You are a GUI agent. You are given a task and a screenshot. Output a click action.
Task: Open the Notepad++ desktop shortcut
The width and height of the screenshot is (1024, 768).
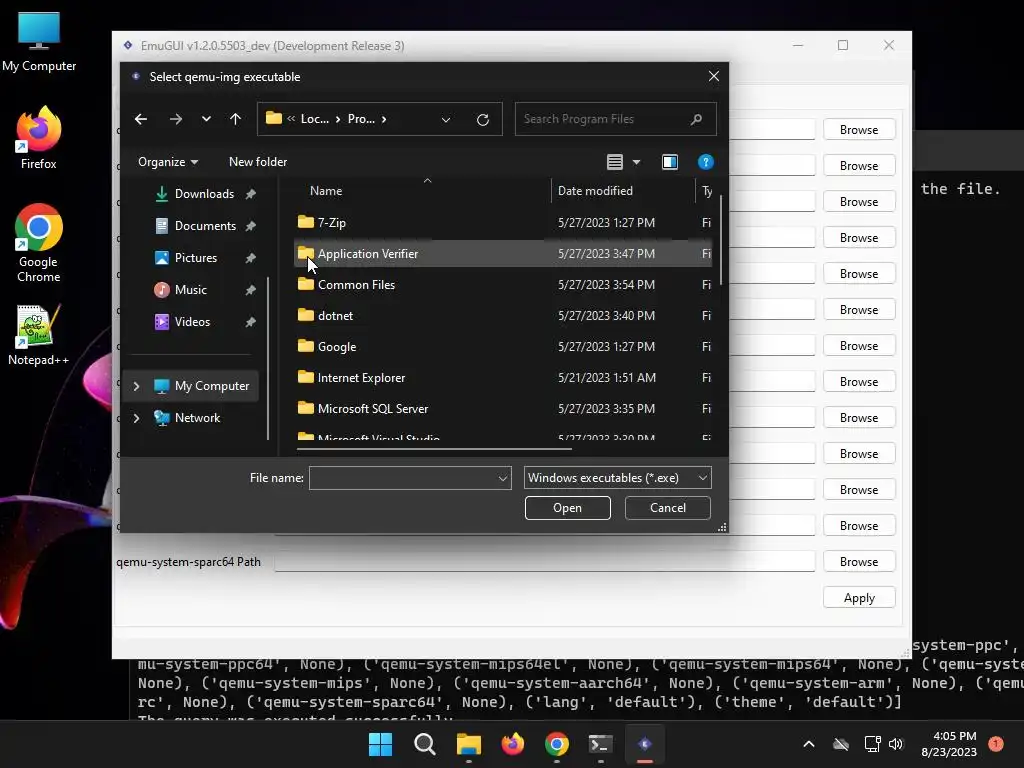[x=39, y=335]
